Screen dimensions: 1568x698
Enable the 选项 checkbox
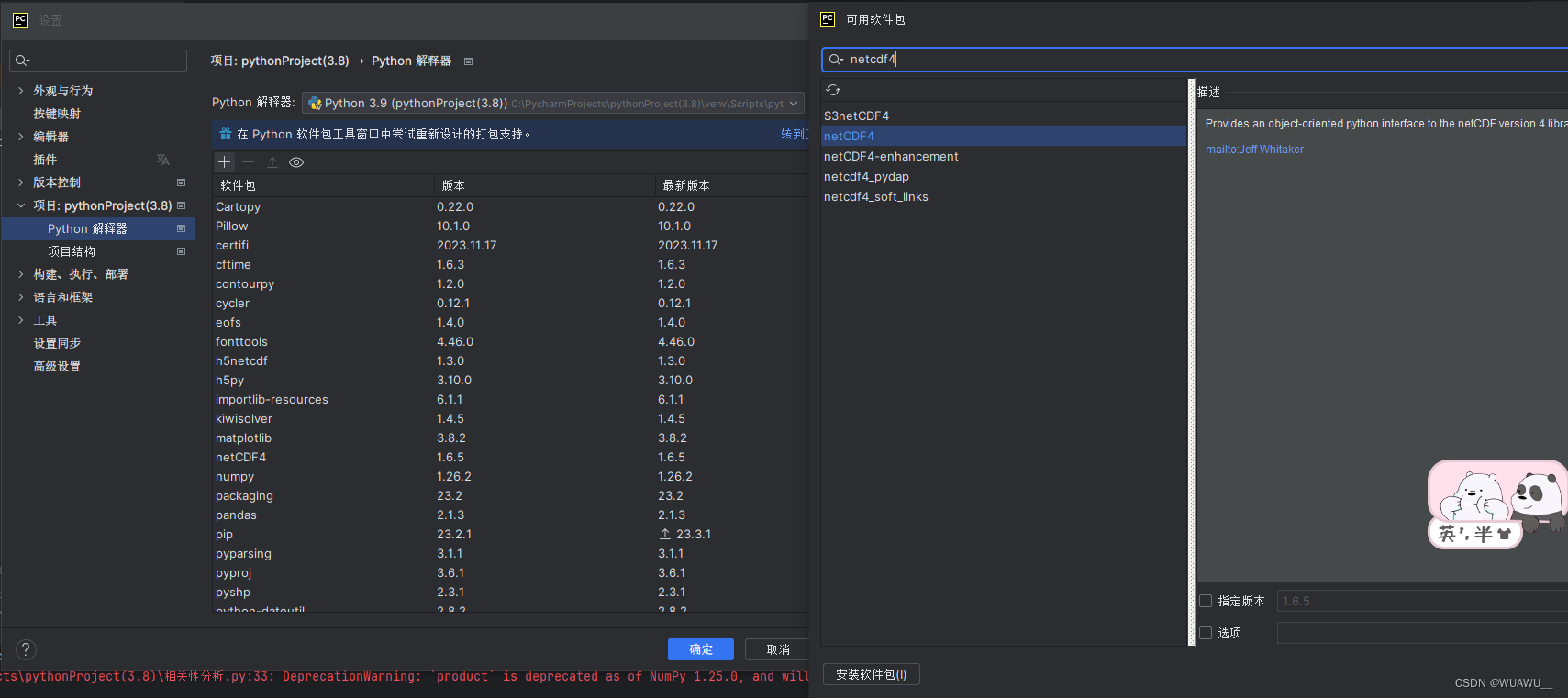1207,633
